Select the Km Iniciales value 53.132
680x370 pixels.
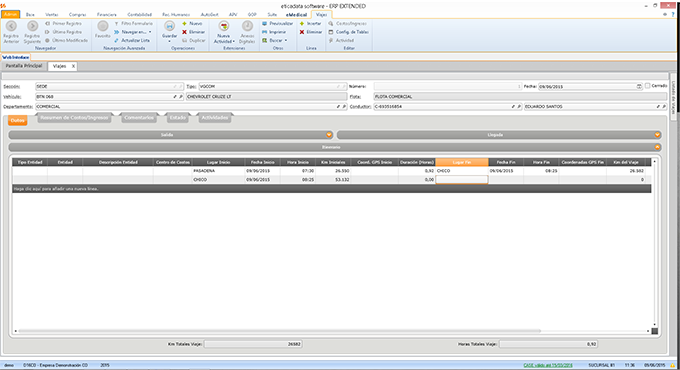(333, 180)
